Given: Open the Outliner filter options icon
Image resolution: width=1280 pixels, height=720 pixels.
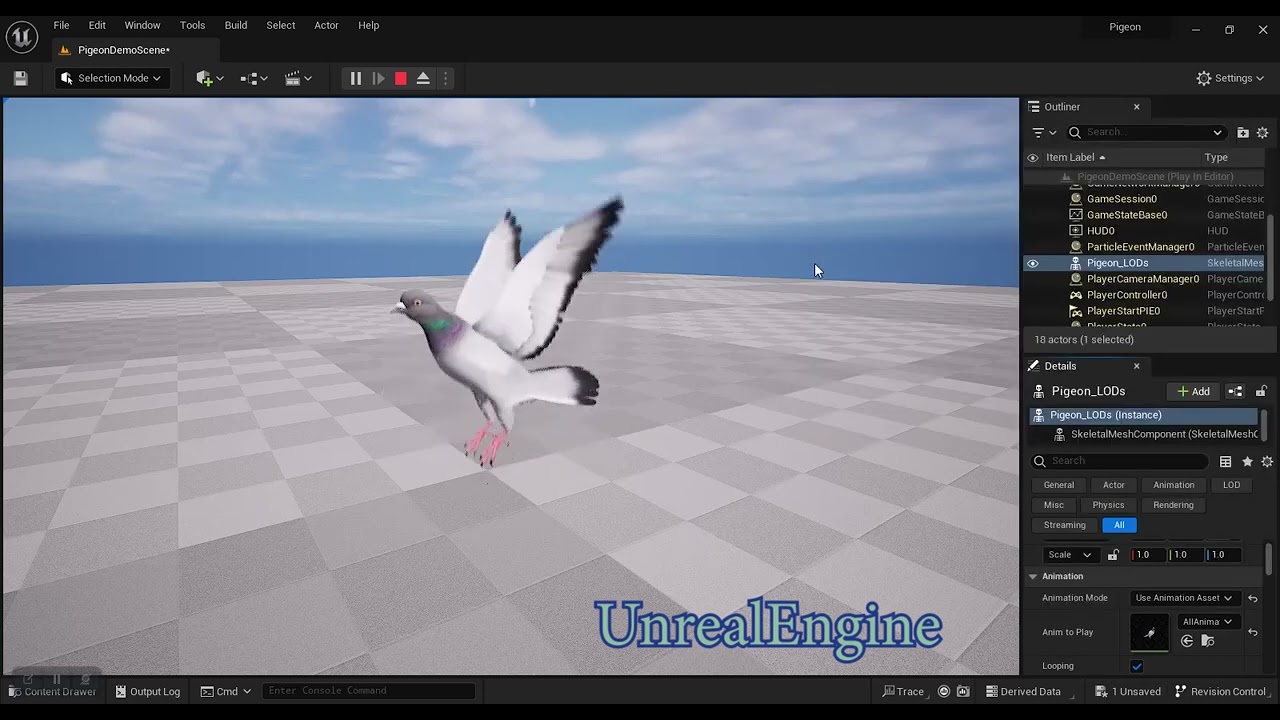Looking at the screenshot, I should (x=1044, y=132).
